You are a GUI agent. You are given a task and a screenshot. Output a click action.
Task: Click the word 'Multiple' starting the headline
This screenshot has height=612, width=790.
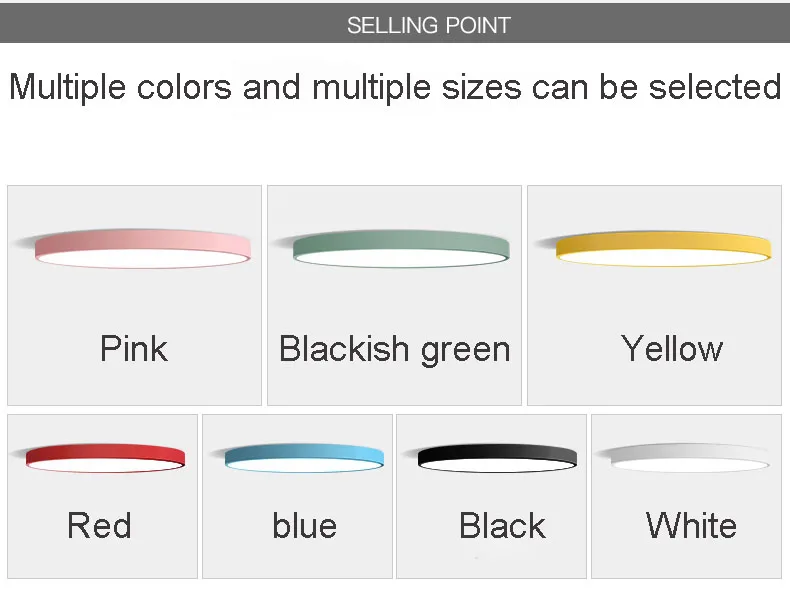click(67, 87)
